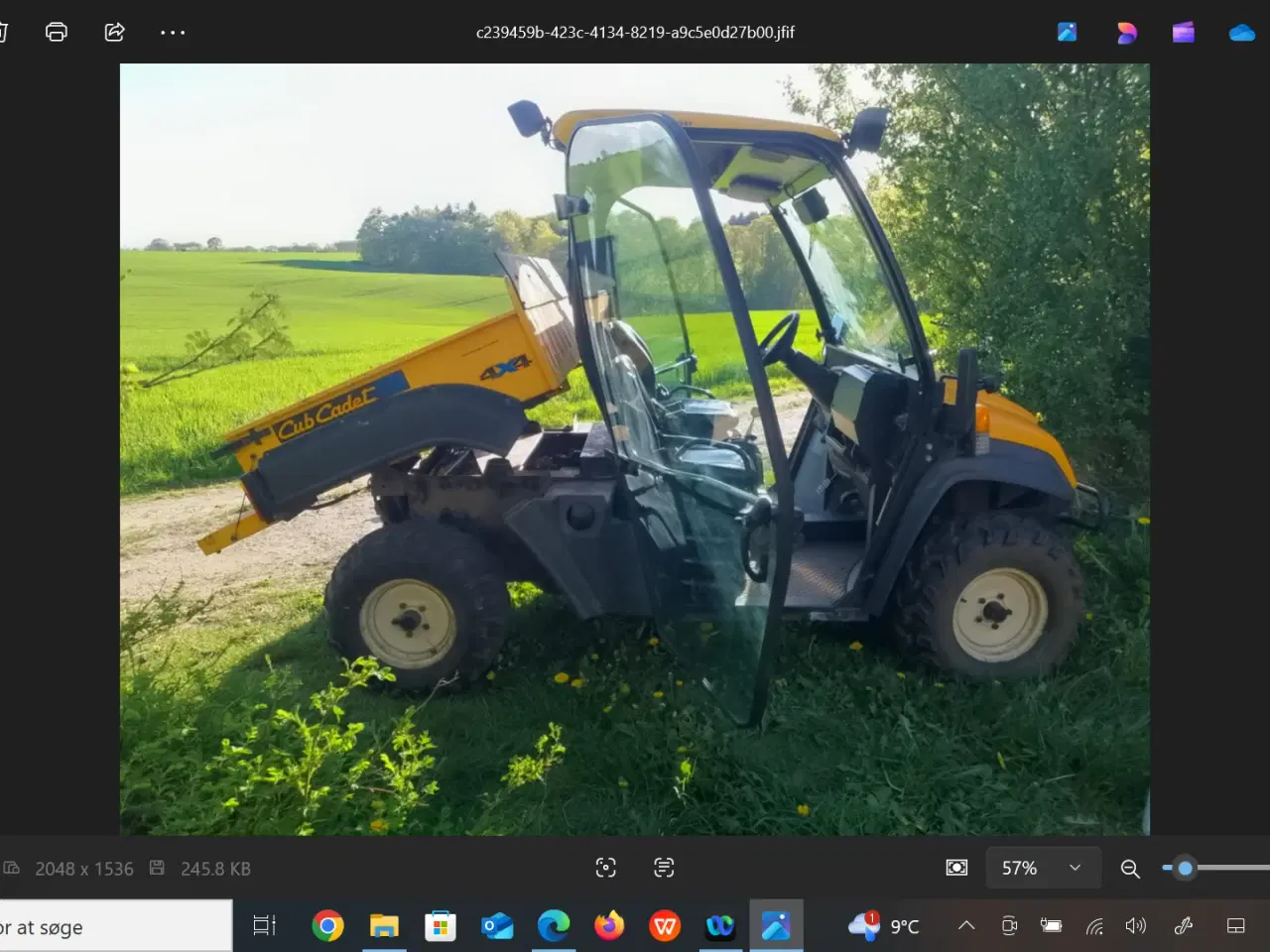Open the OneDrive cloud icon
Image resolution: width=1270 pixels, height=952 pixels.
(1241, 33)
